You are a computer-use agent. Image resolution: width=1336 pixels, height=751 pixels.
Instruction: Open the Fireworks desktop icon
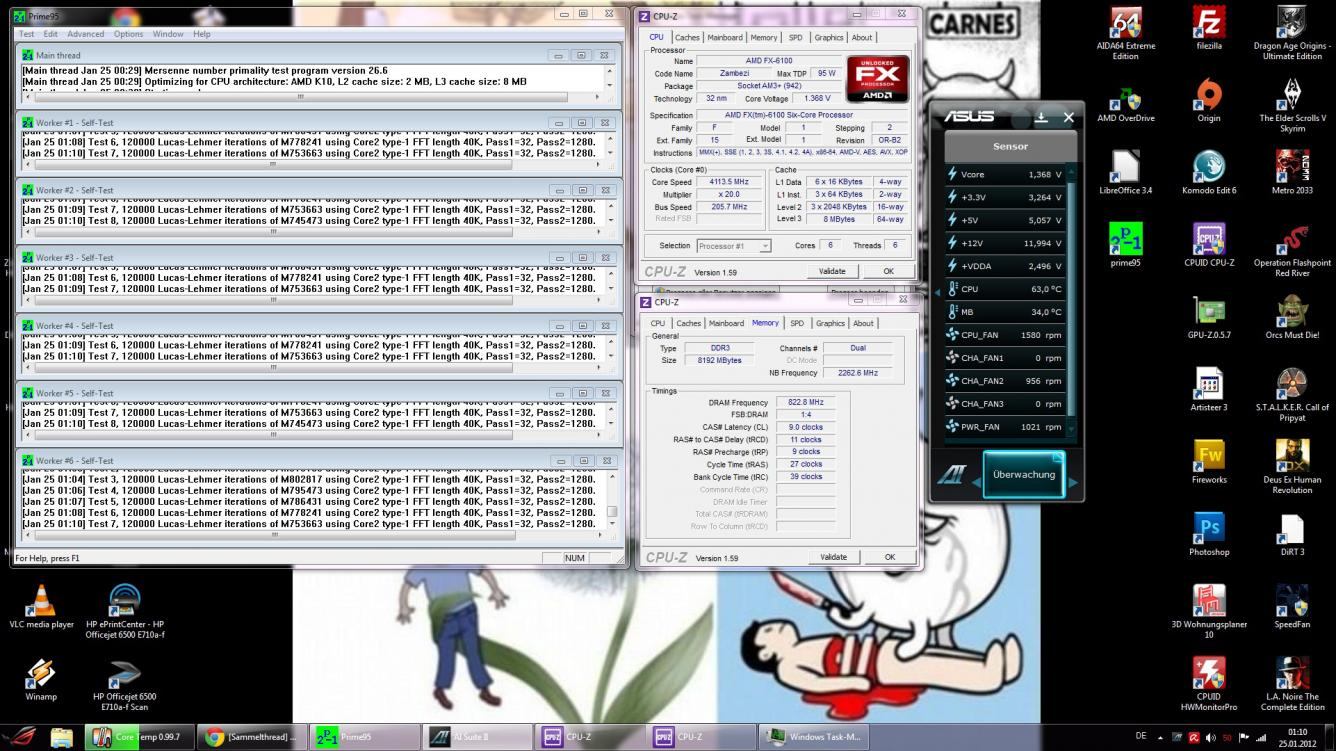(1209, 462)
